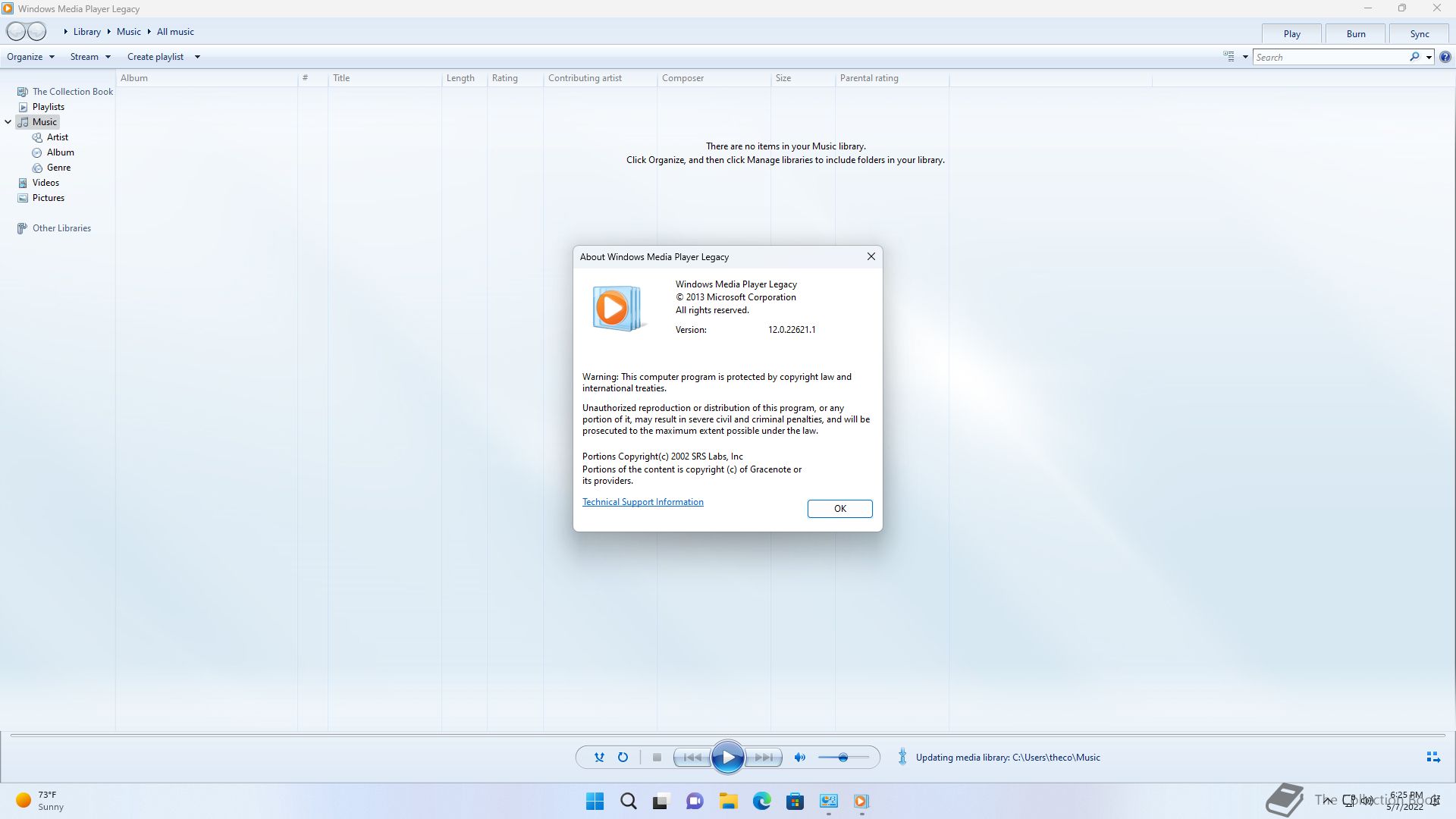Open the Create playlist dropdown arrow

(x=197, y=57)
